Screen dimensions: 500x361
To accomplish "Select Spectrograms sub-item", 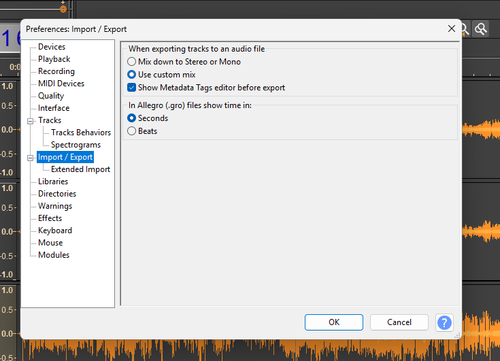I will click(76, 145).
